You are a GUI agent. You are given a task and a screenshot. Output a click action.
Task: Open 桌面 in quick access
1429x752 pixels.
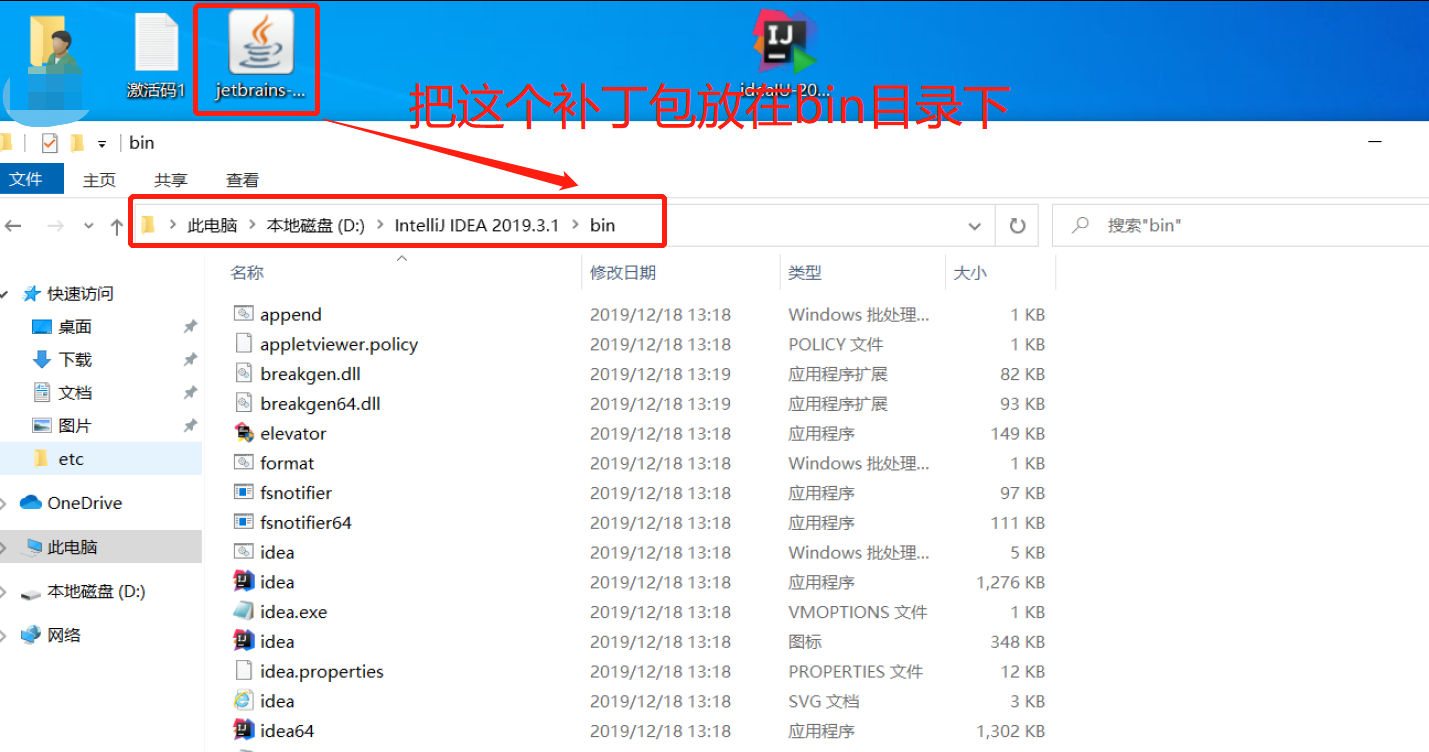pyautogui.click(x=75, y=327)
